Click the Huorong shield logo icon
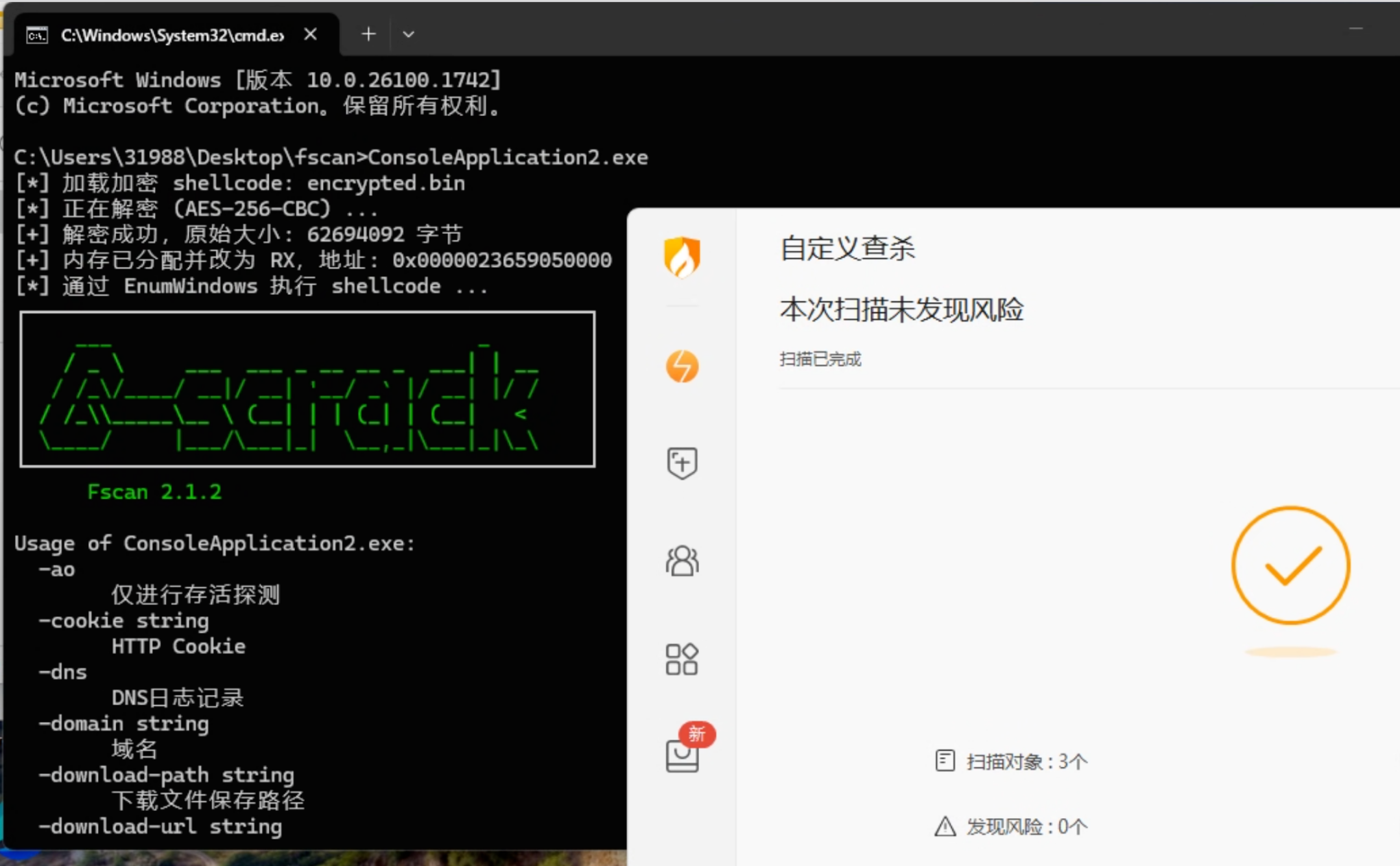The width and height of the screenshot is (1400, 866). point(682,257)
